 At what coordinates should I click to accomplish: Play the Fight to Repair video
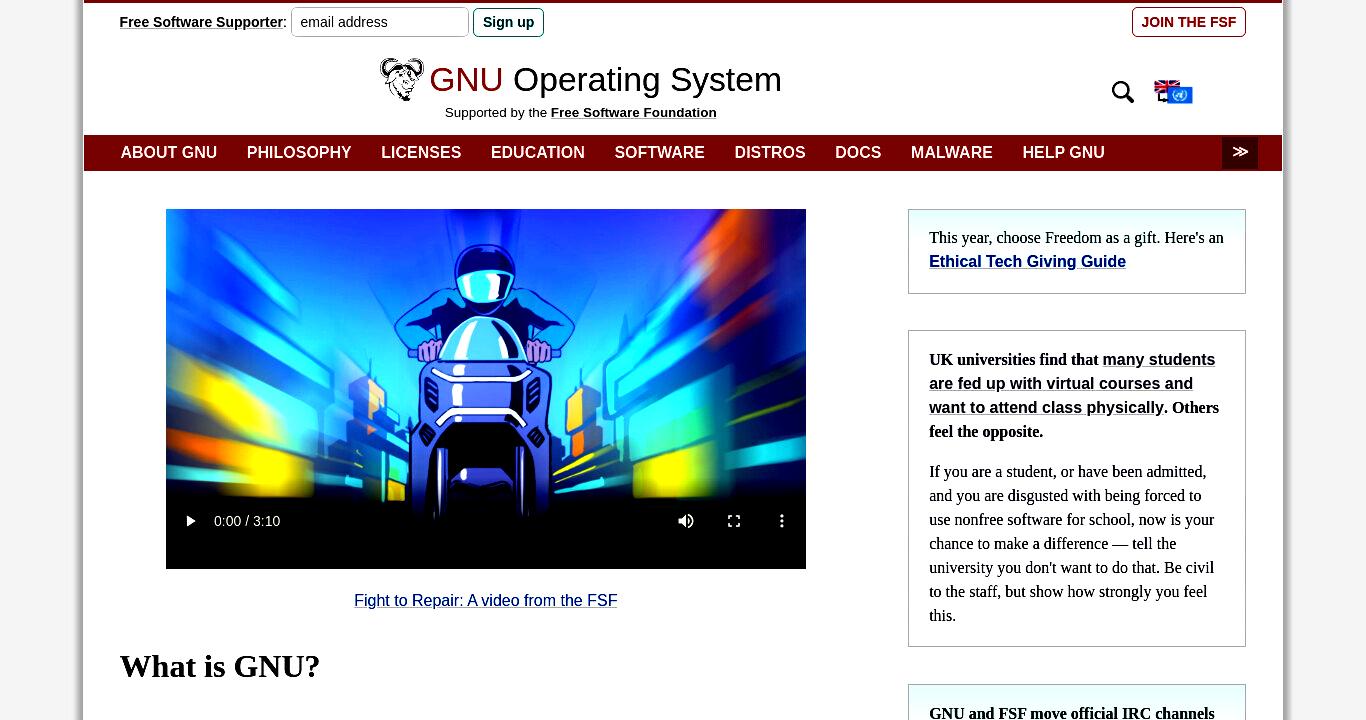[x=191, y=521]
